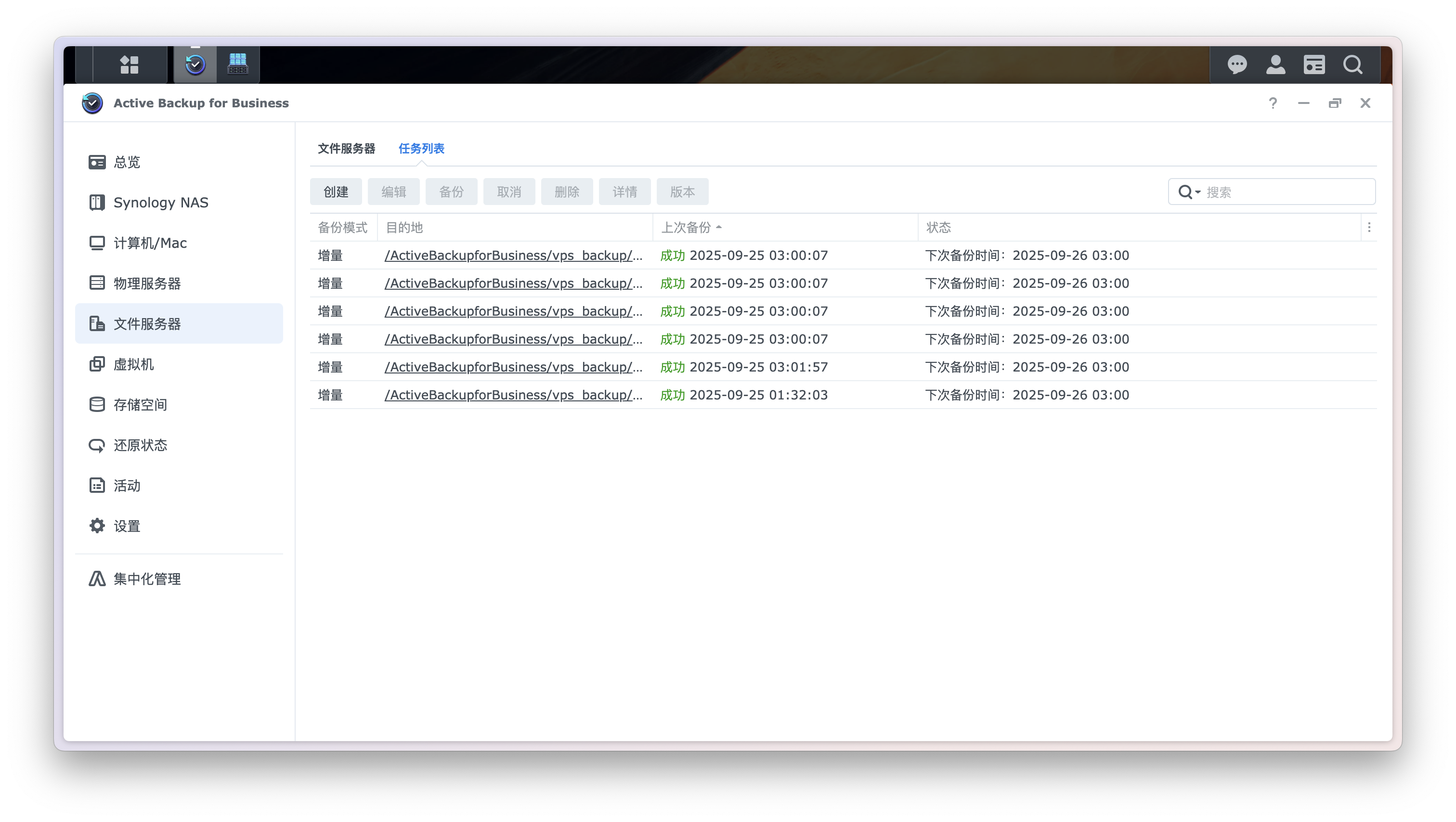Click the 设置 gear icon
The width and height of the screenshot is (1456, 822).
point(97,526)
